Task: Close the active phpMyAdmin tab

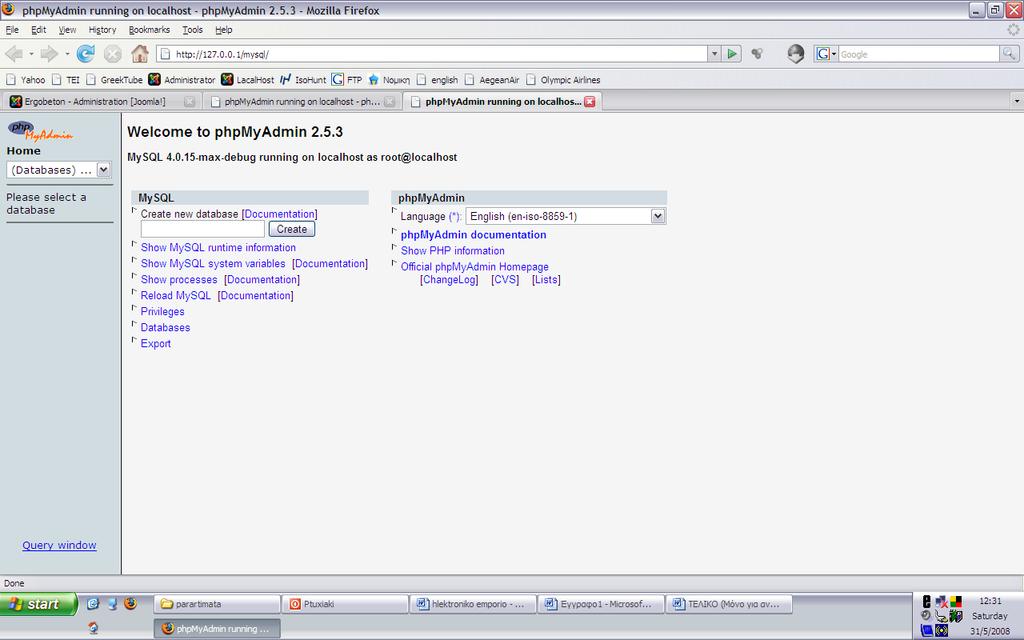Action: (x=590, y=102)
